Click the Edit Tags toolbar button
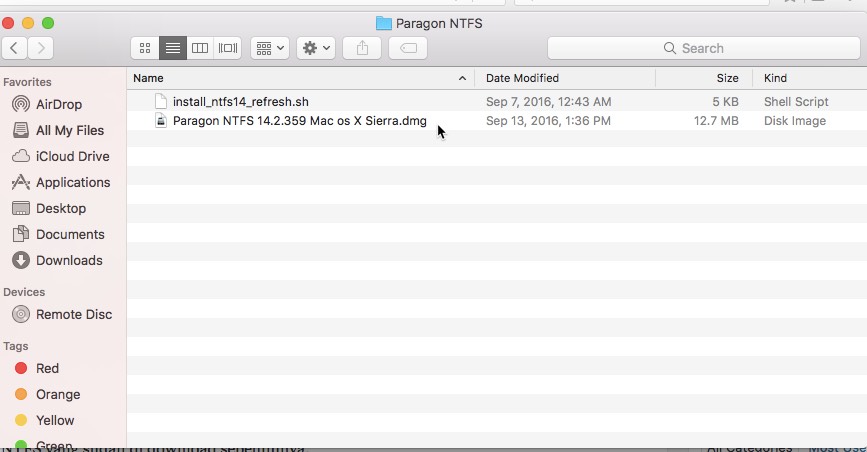Screen dimensions: 867x452 pyautogui.click(x=408, y=48)
